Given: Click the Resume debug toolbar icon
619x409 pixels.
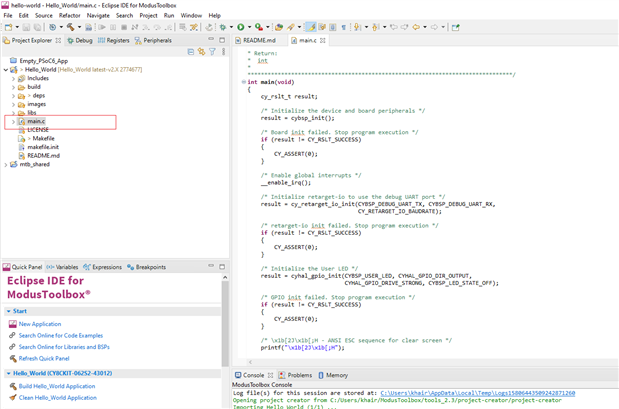Looking at the screenshot, I should [102, 27].
